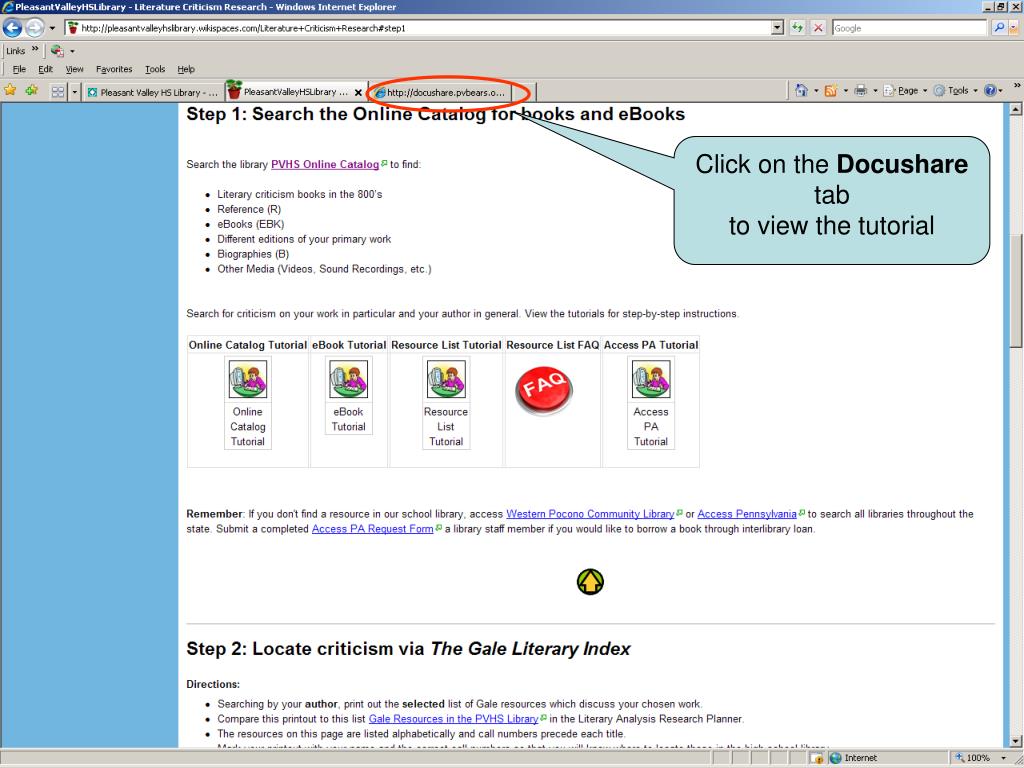Open the Edit menu
Screen dimensions: 1024x768
(45, 69)
